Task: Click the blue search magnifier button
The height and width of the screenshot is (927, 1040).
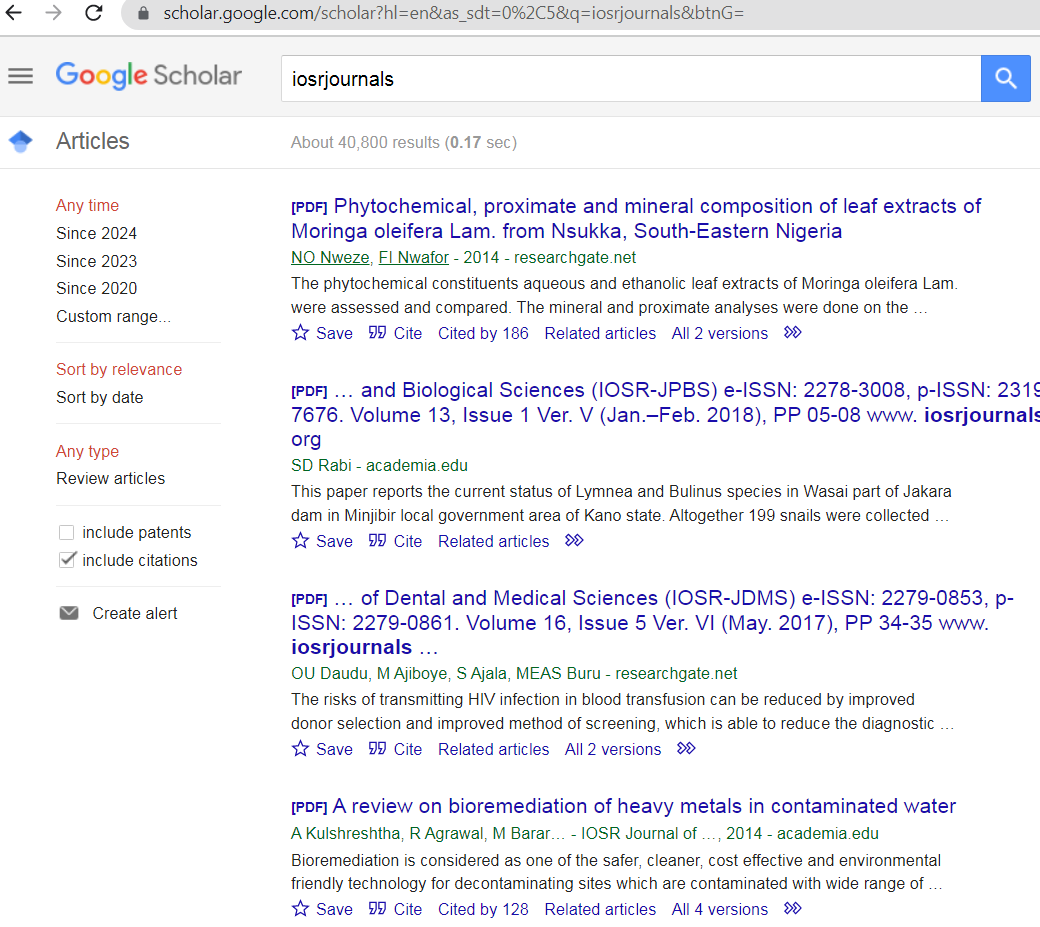Action: [x=1006, y=78]
